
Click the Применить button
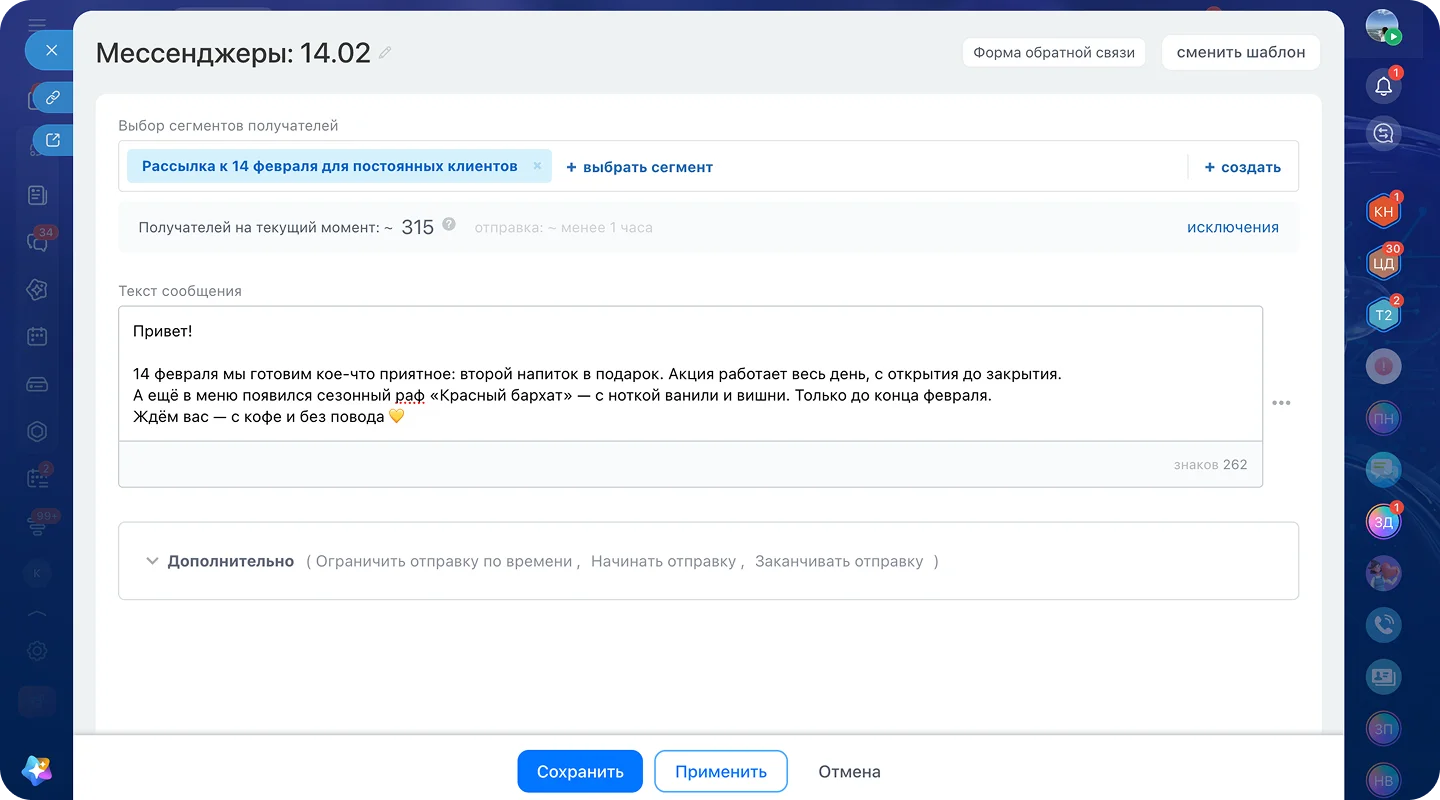(x=721, y=771)
